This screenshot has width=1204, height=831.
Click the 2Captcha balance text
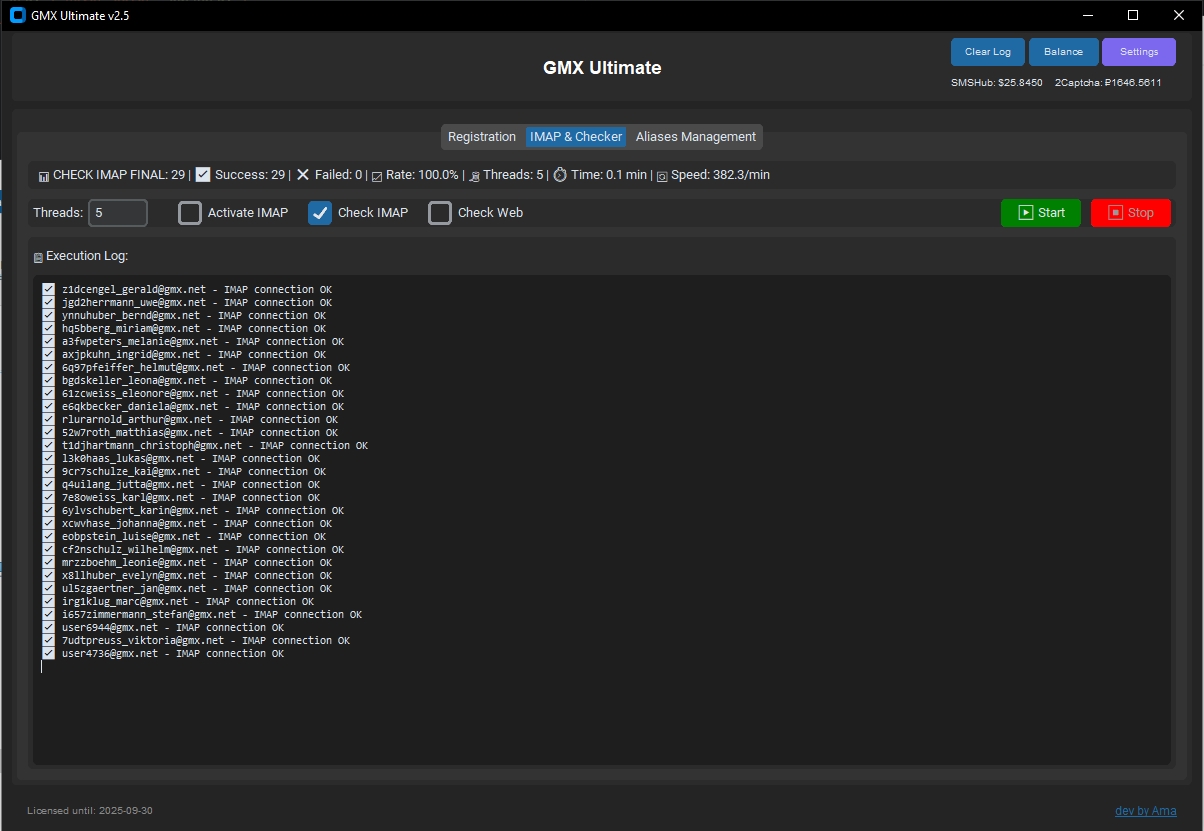click(1108, 83)
